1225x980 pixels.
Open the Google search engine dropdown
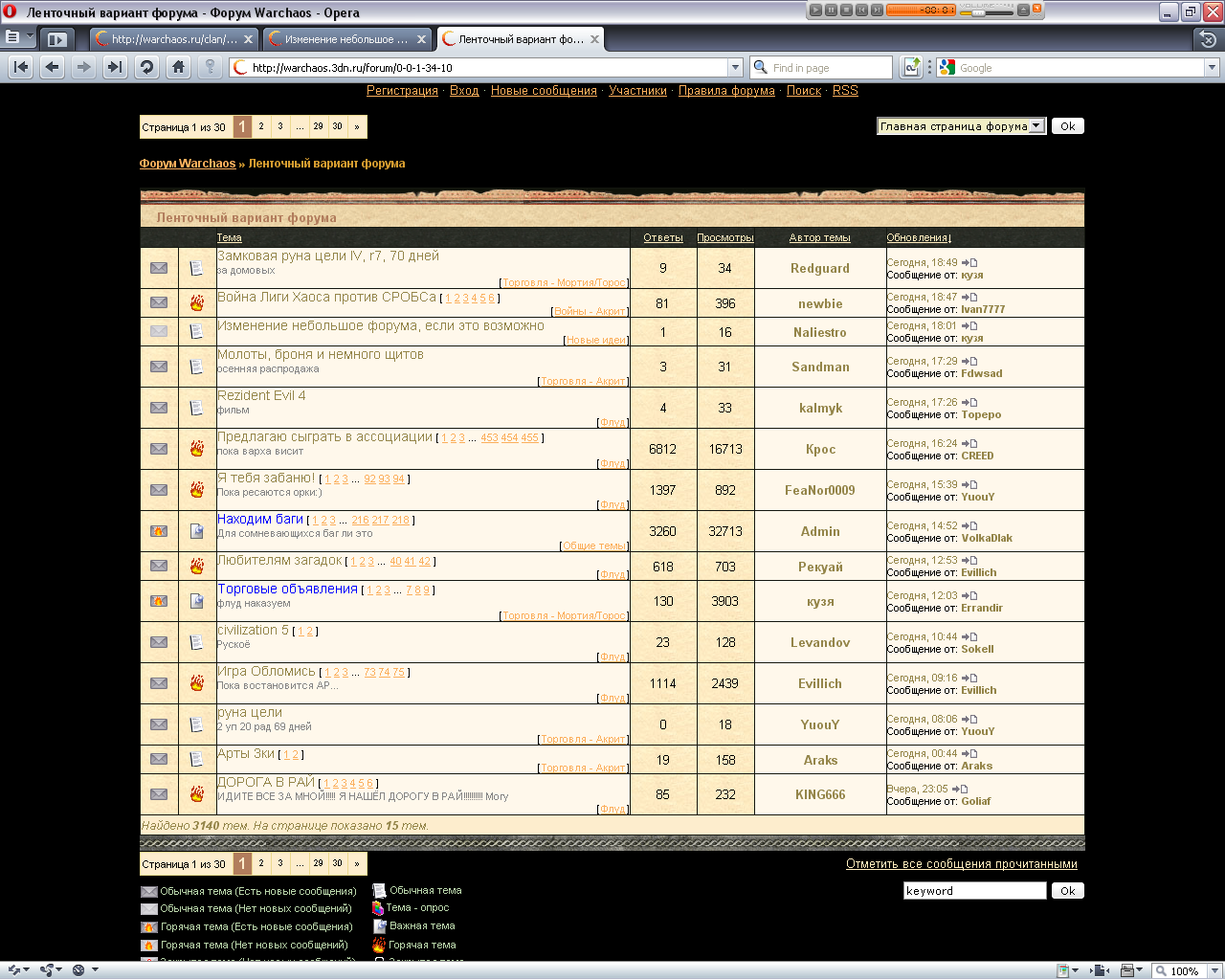pyautogui.click(x=1212, y=67)
